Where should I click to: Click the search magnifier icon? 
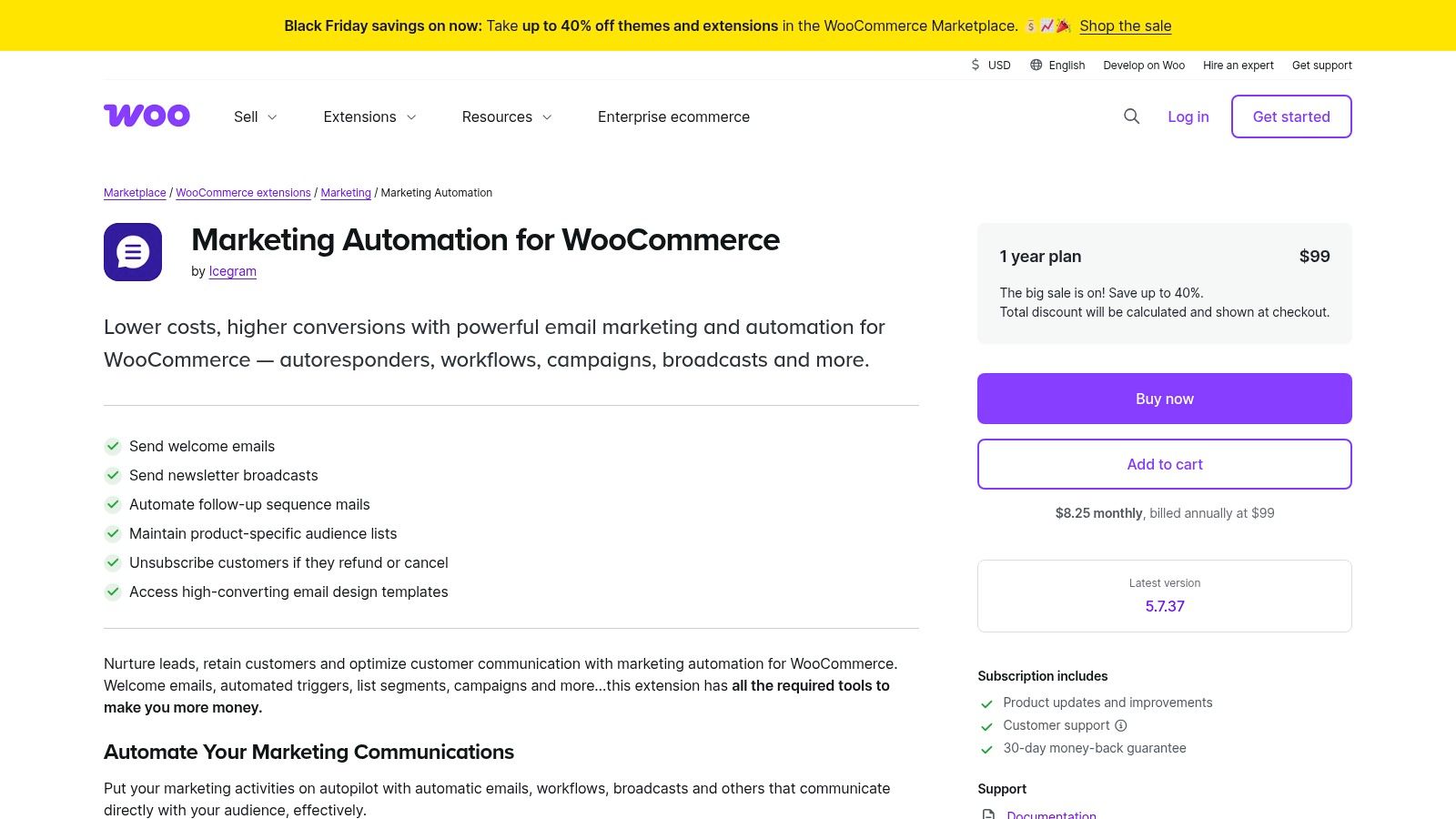point(1131,116)
